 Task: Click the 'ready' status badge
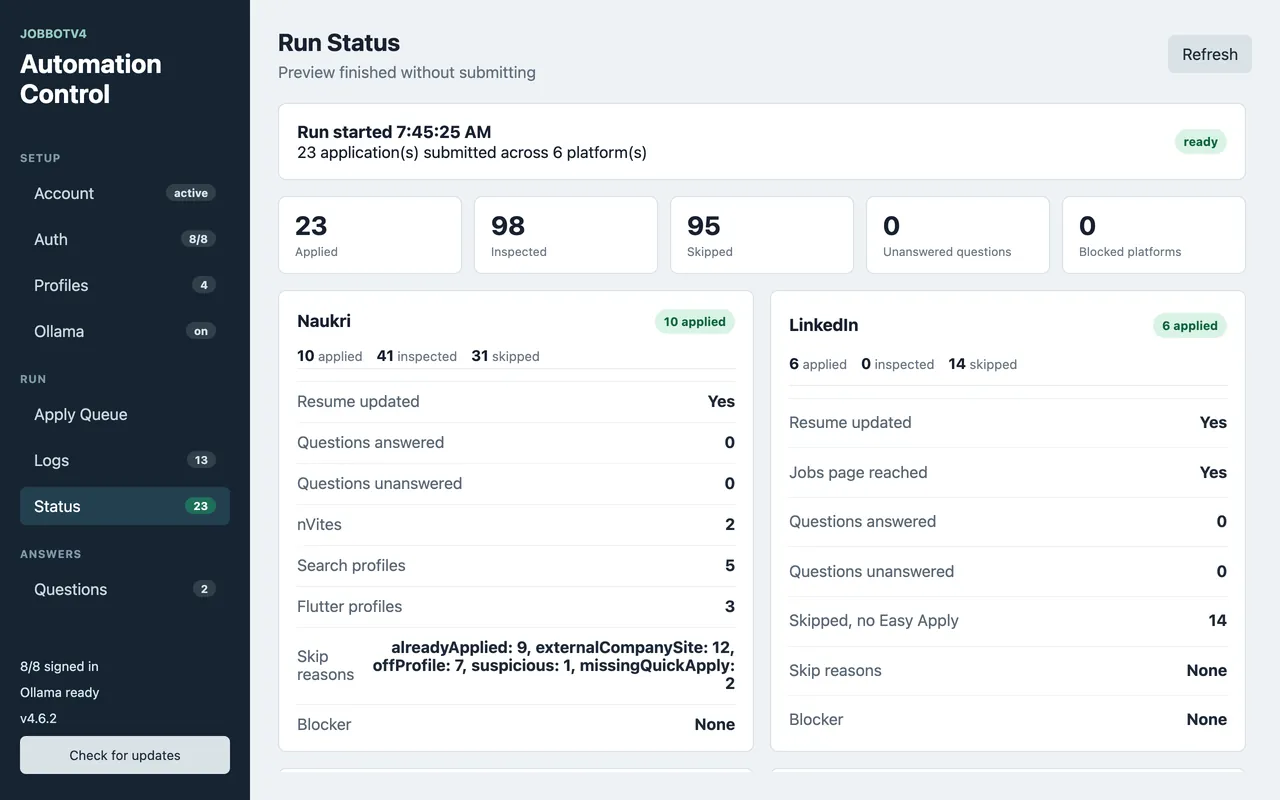coord(1200,142)
